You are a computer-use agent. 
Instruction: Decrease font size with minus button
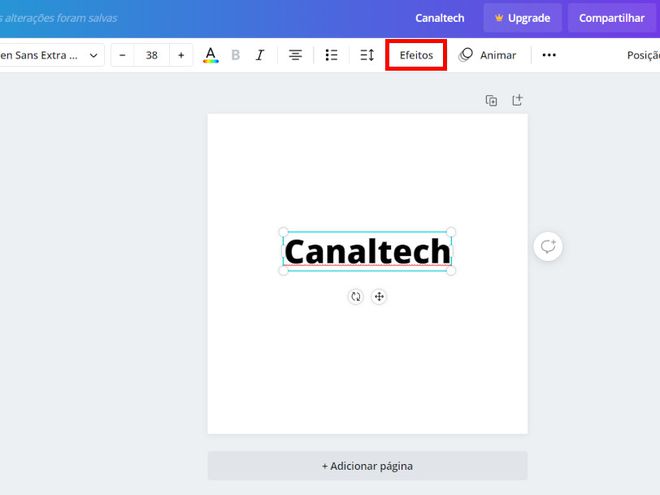coord(122,55)
